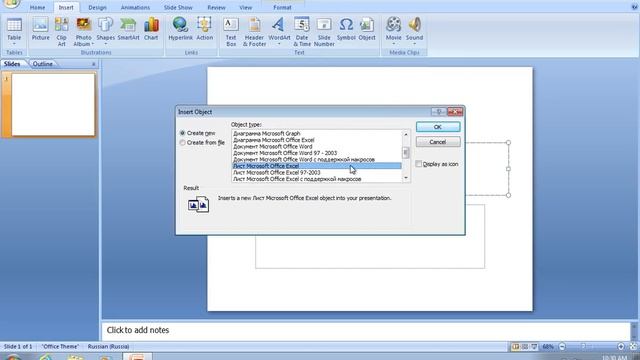This screenshot has width=640, height=360.
Task: Expand the Sound dropdown arrow
Action: pos(415,44)
